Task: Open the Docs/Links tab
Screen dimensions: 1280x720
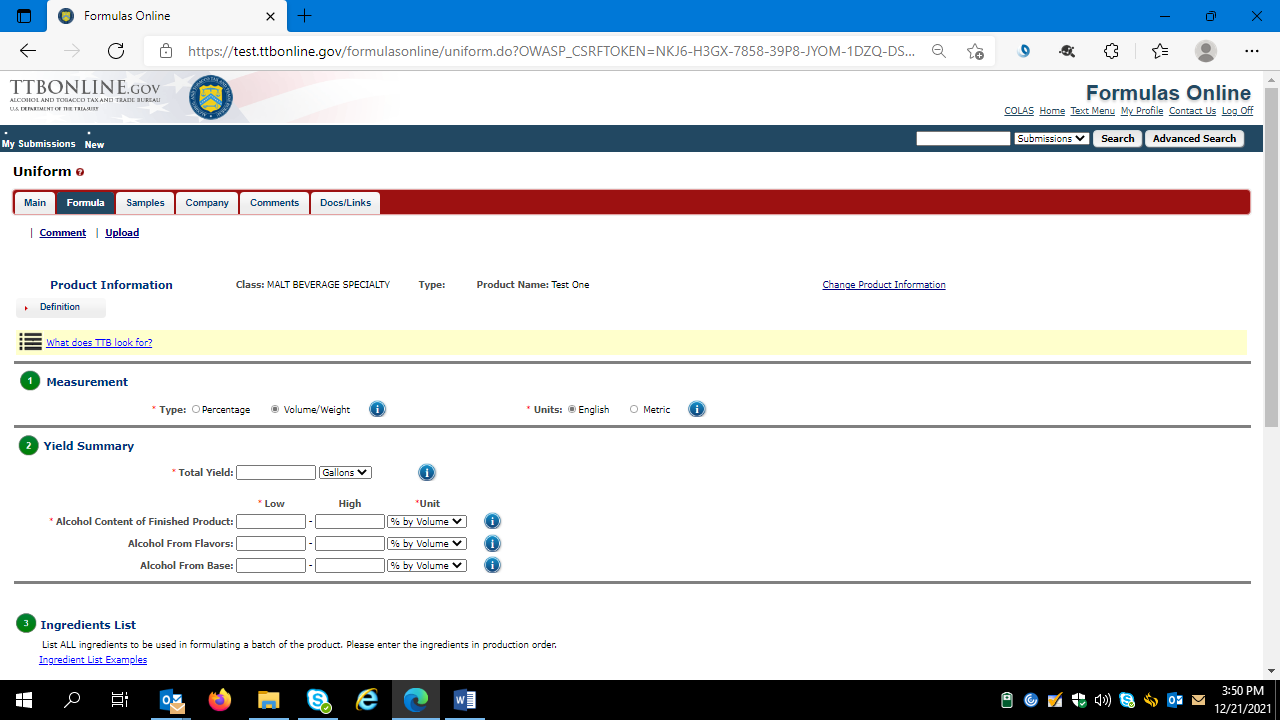Action: [345, 203]
